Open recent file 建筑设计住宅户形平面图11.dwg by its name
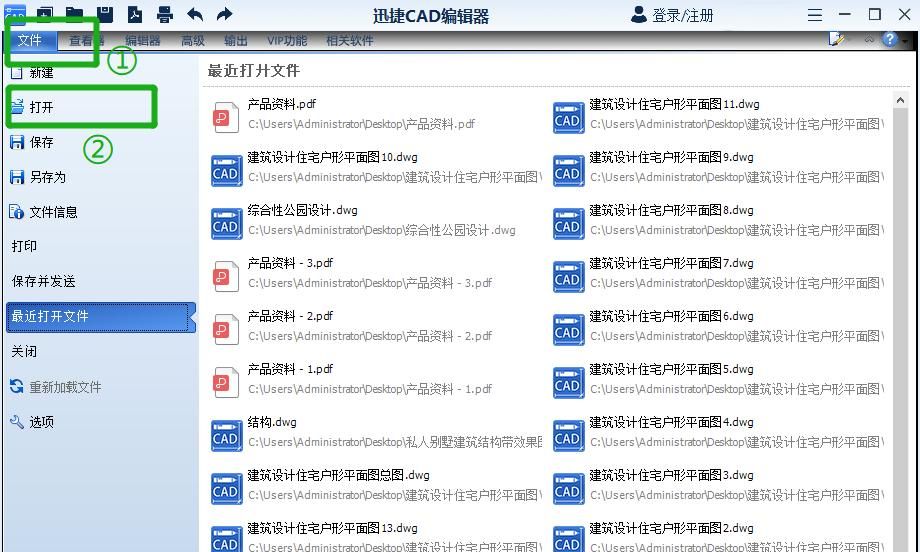 pyautogui.click(x=674, y=104)
